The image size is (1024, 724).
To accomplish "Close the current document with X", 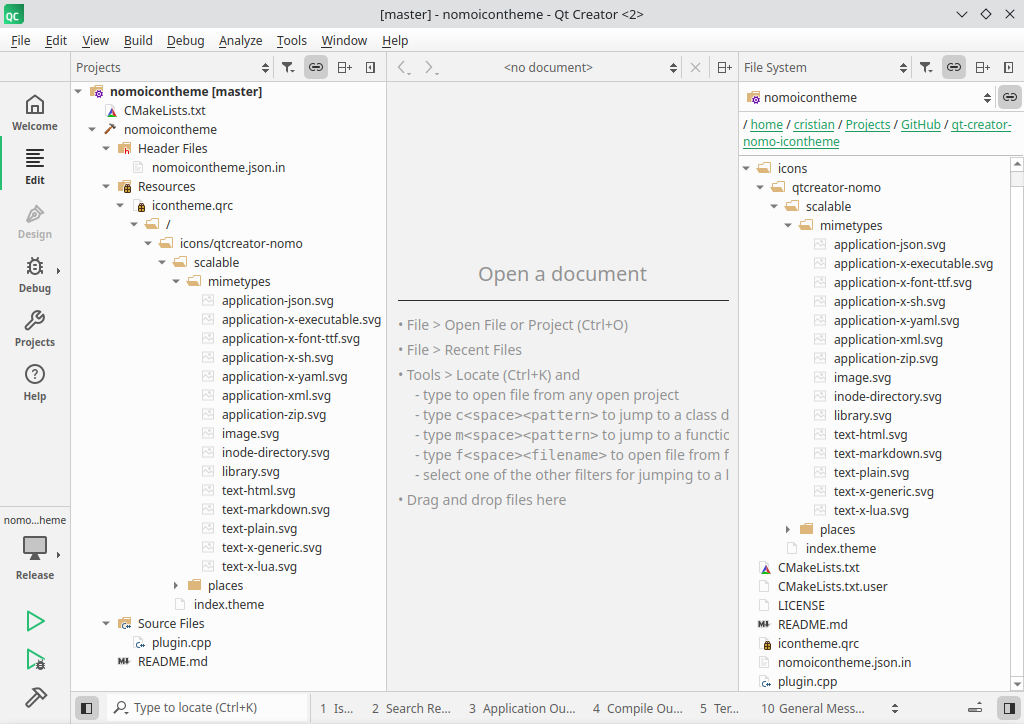I will 696,67.
